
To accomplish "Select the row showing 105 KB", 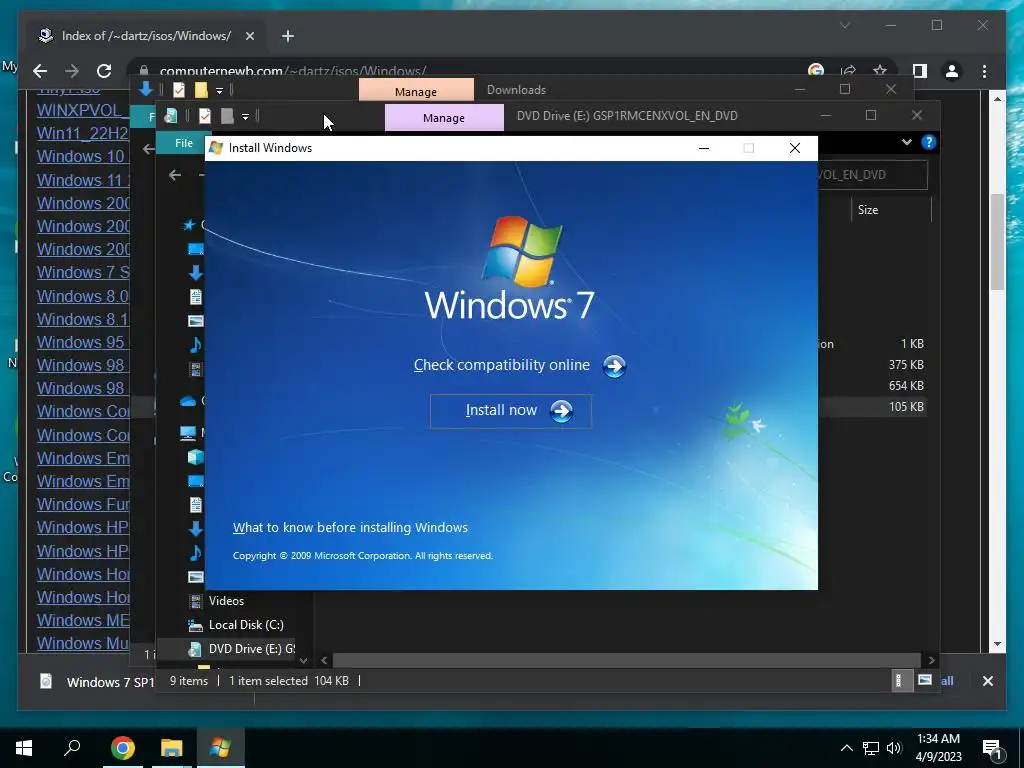I will pos(872,407).
